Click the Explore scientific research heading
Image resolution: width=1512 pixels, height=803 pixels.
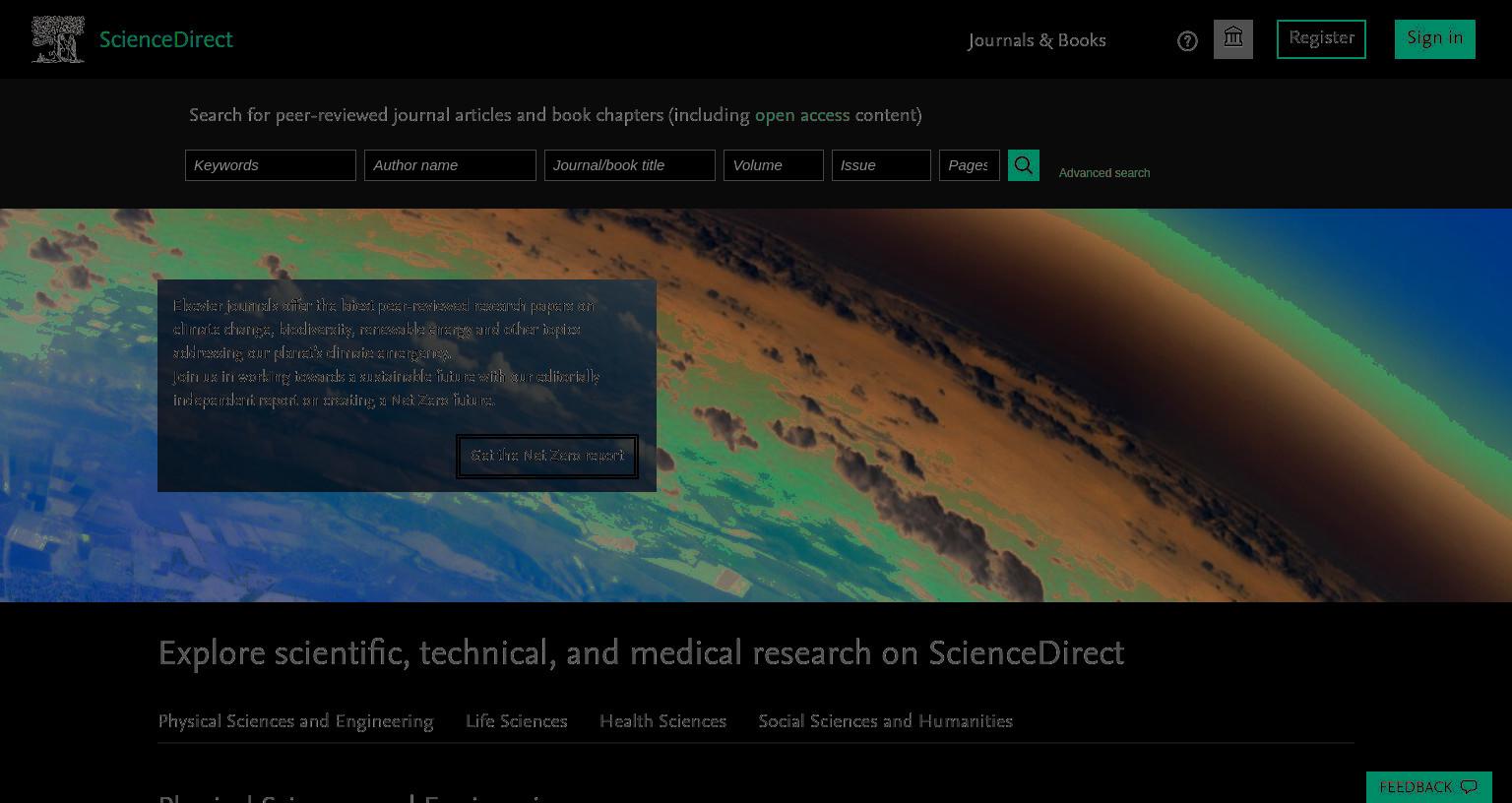click(x=641, y=653)
